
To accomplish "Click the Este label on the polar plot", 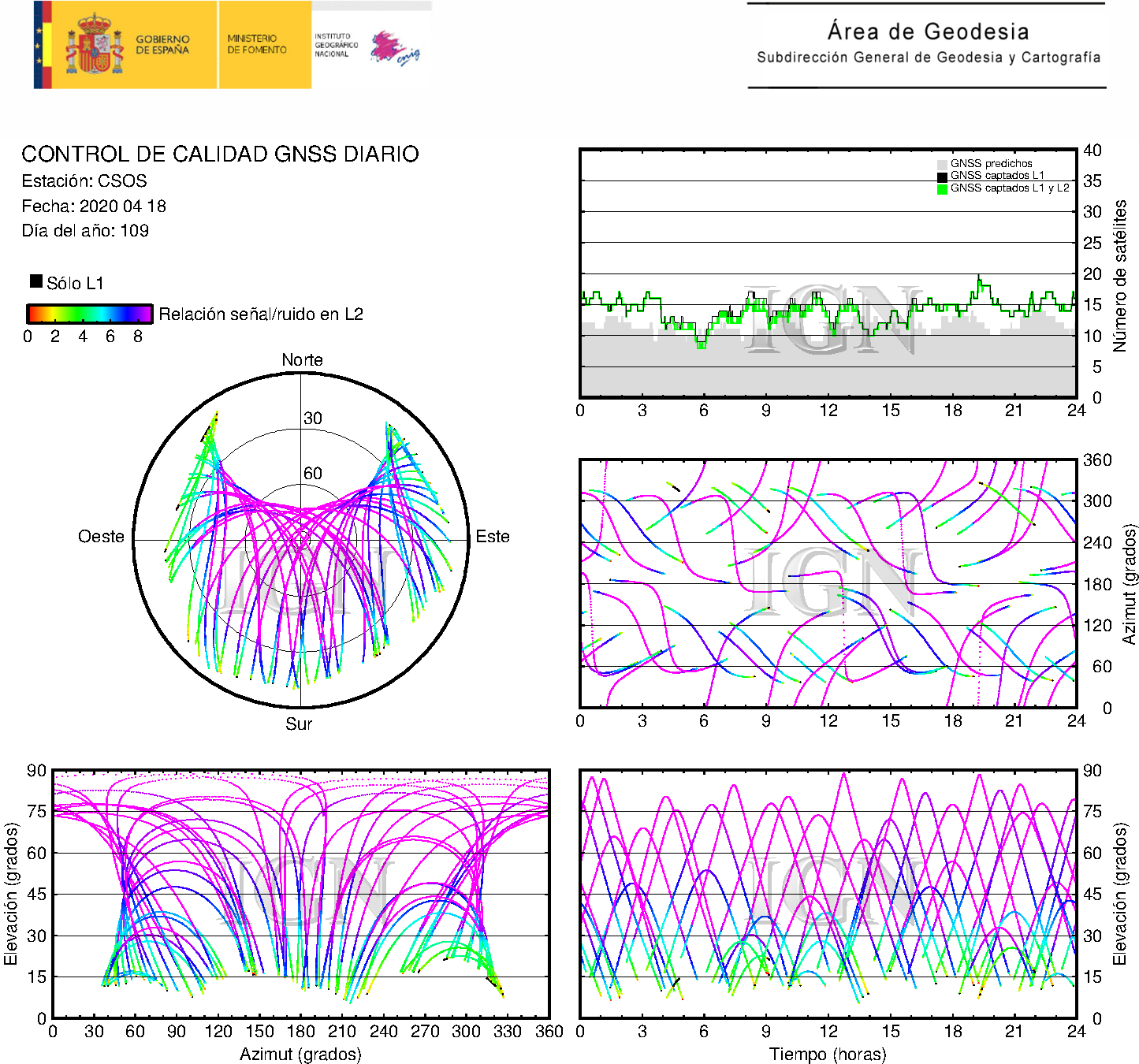I will [493, 537].
